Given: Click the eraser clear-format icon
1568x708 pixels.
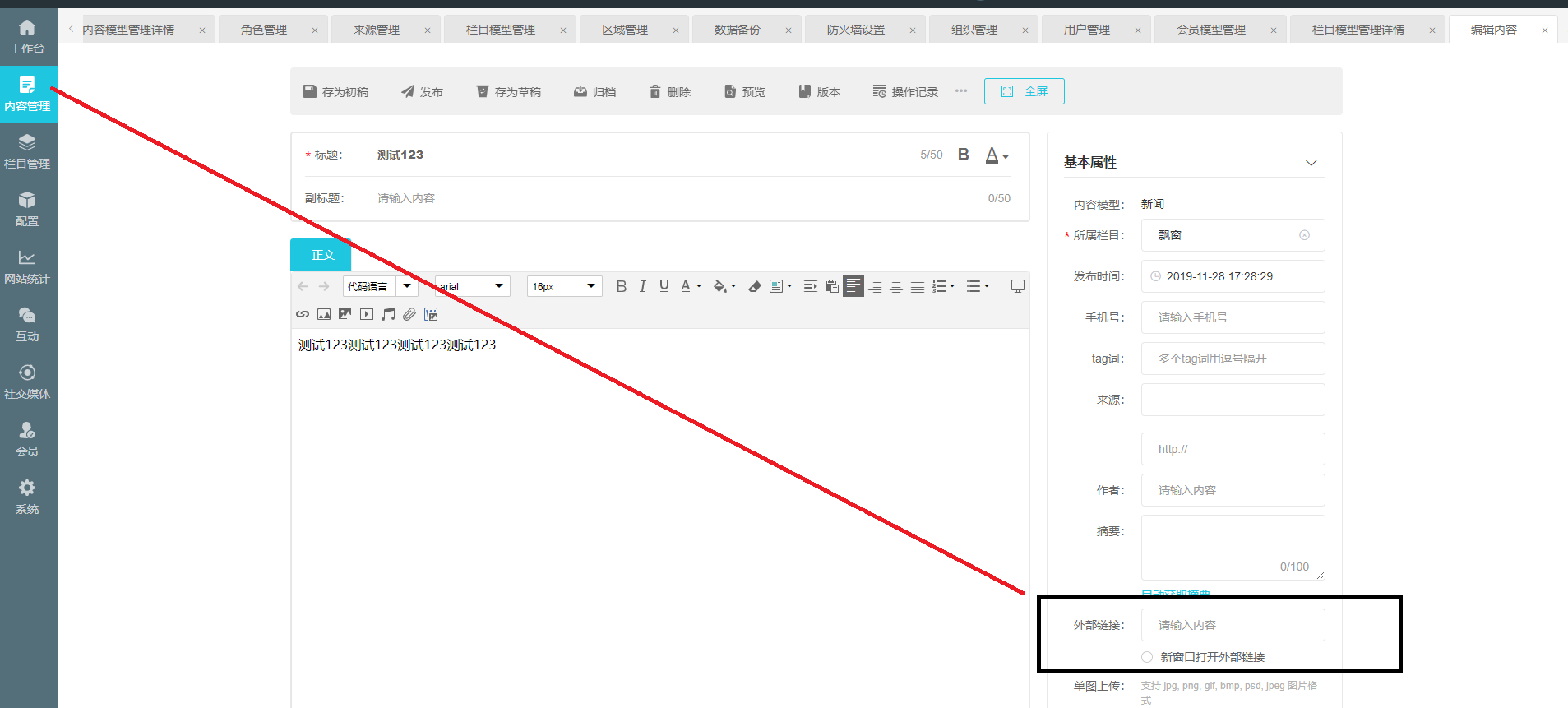Looking at the screenshot, I should pyautogui.click(x=754, y=286).
